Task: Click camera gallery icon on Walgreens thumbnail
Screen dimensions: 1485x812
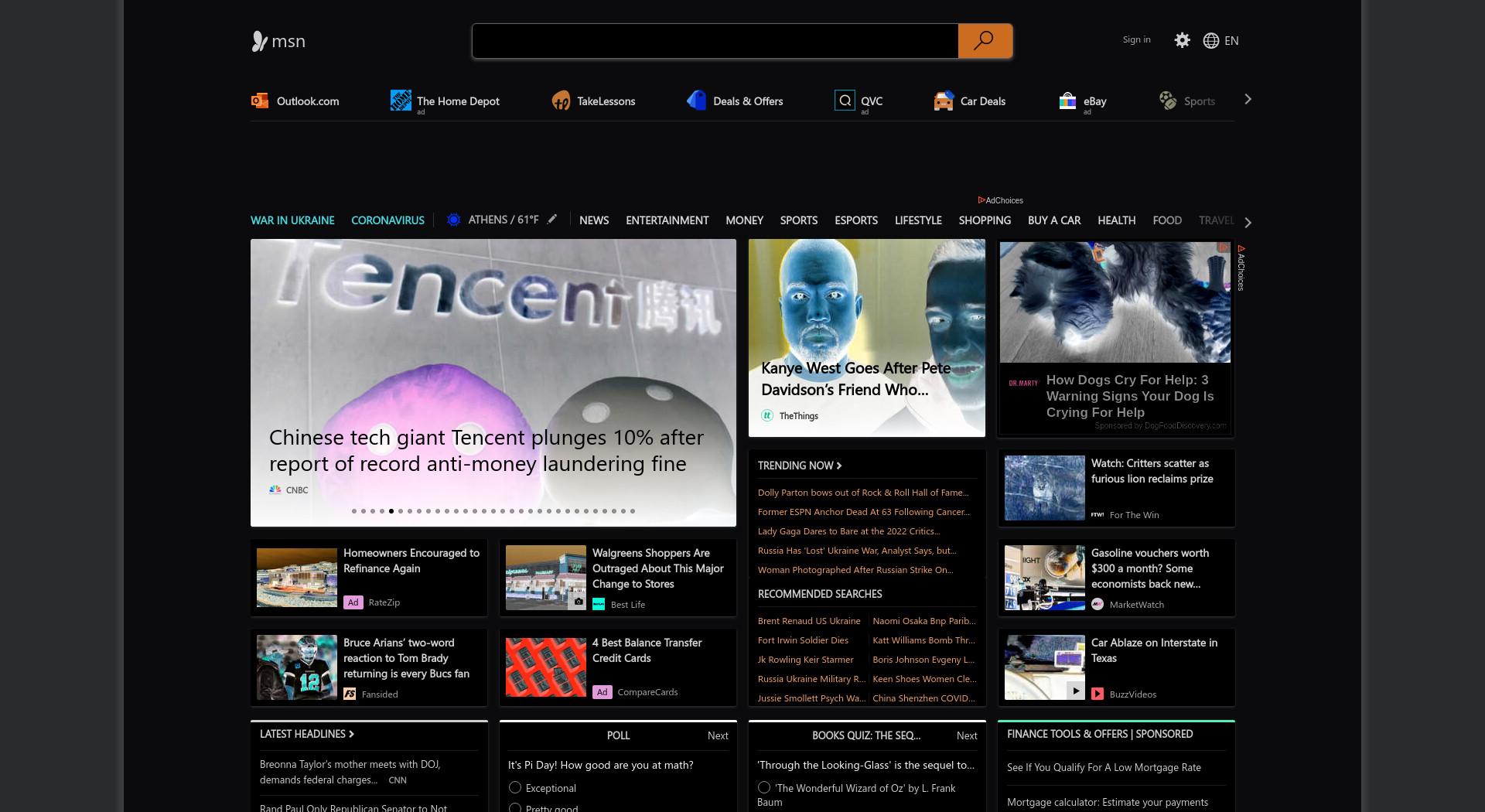Action: pos(578,601)
